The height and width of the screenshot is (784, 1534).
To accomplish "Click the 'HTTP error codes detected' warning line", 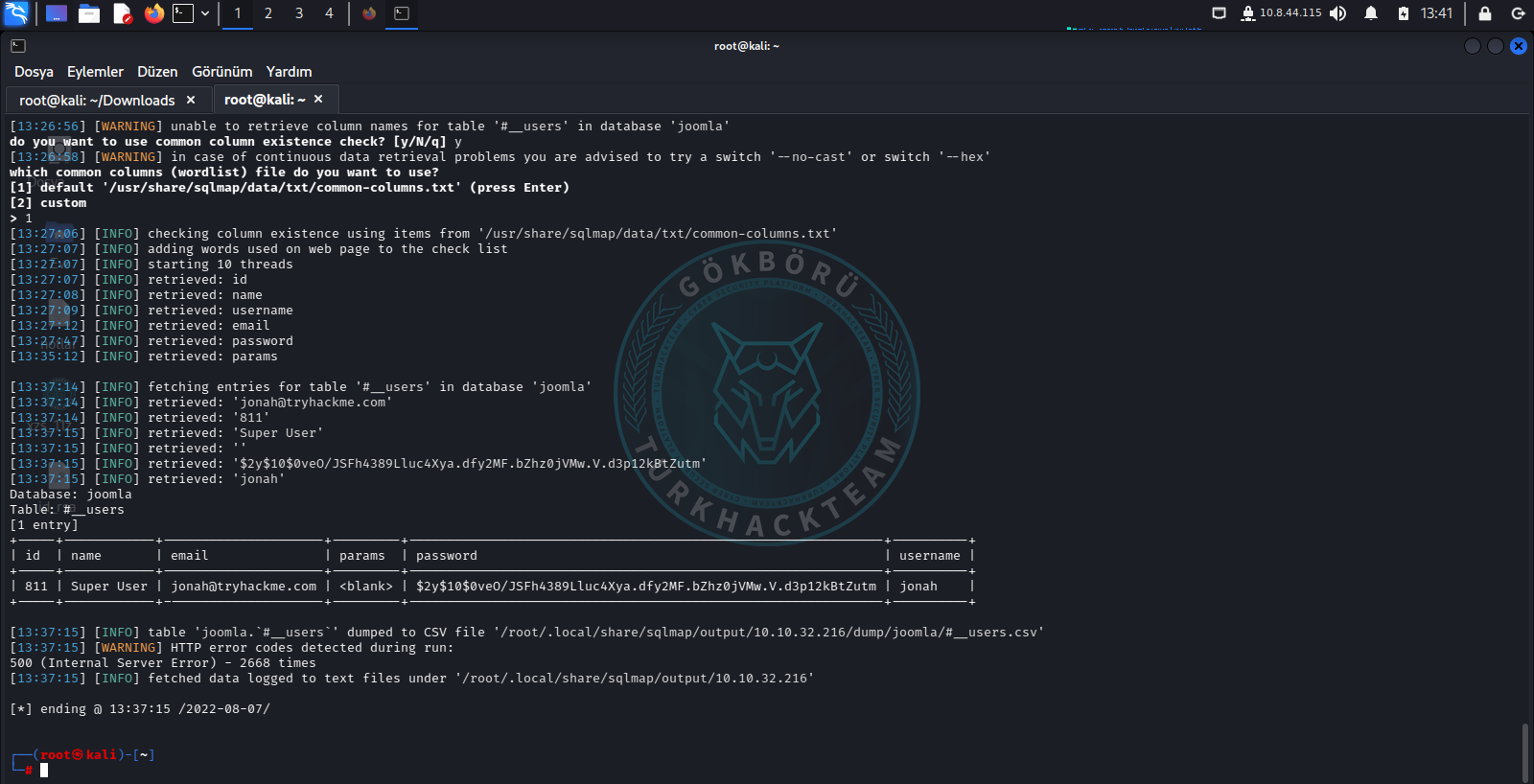I will (232, 648).
